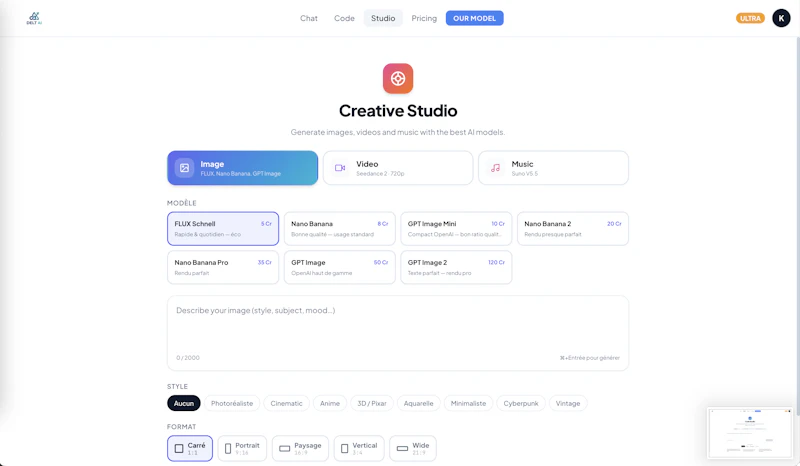Choose the Anime style
The height and width of the screenshot is (466, 800).
pos(330,403)
